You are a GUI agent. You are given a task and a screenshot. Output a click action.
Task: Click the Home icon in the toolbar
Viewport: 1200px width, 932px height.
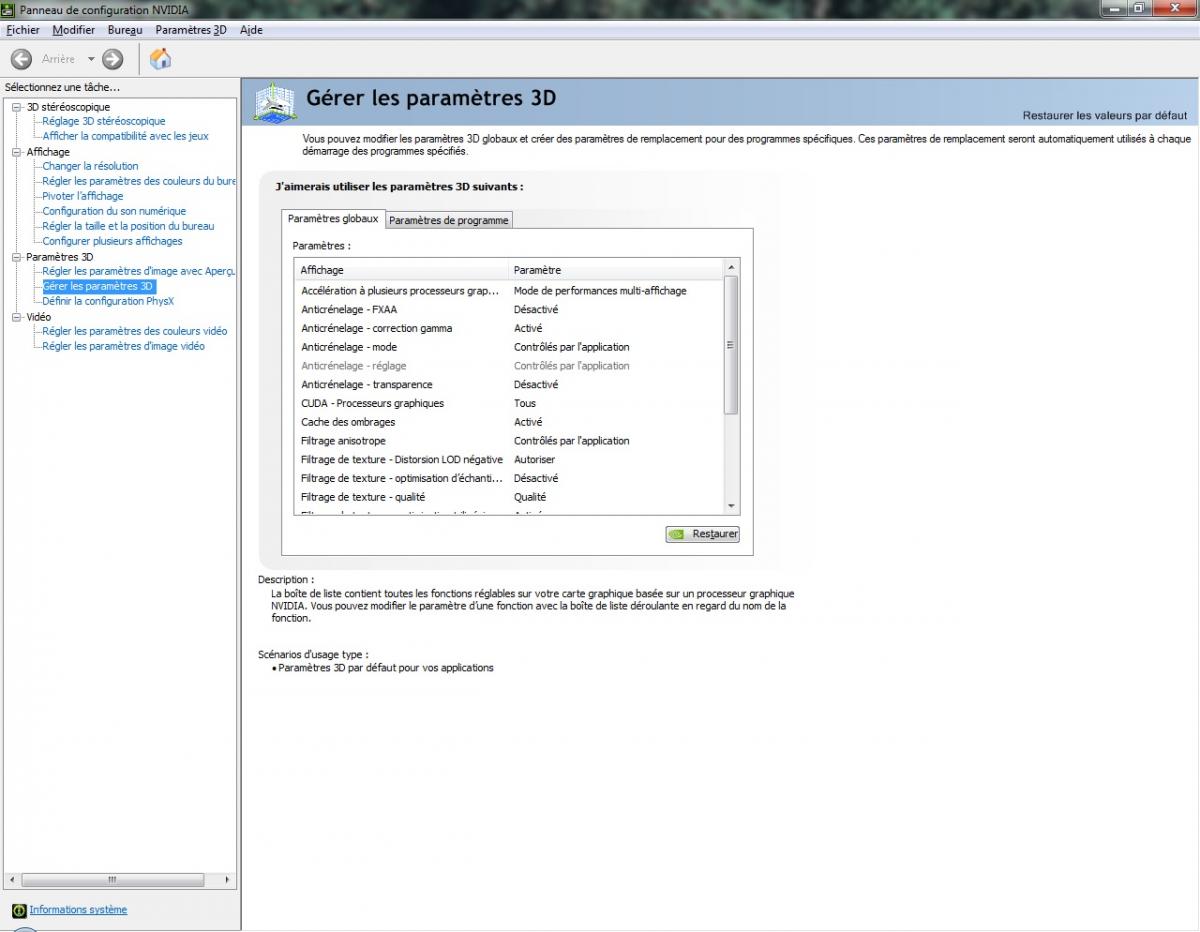click(x=160, y=59)
